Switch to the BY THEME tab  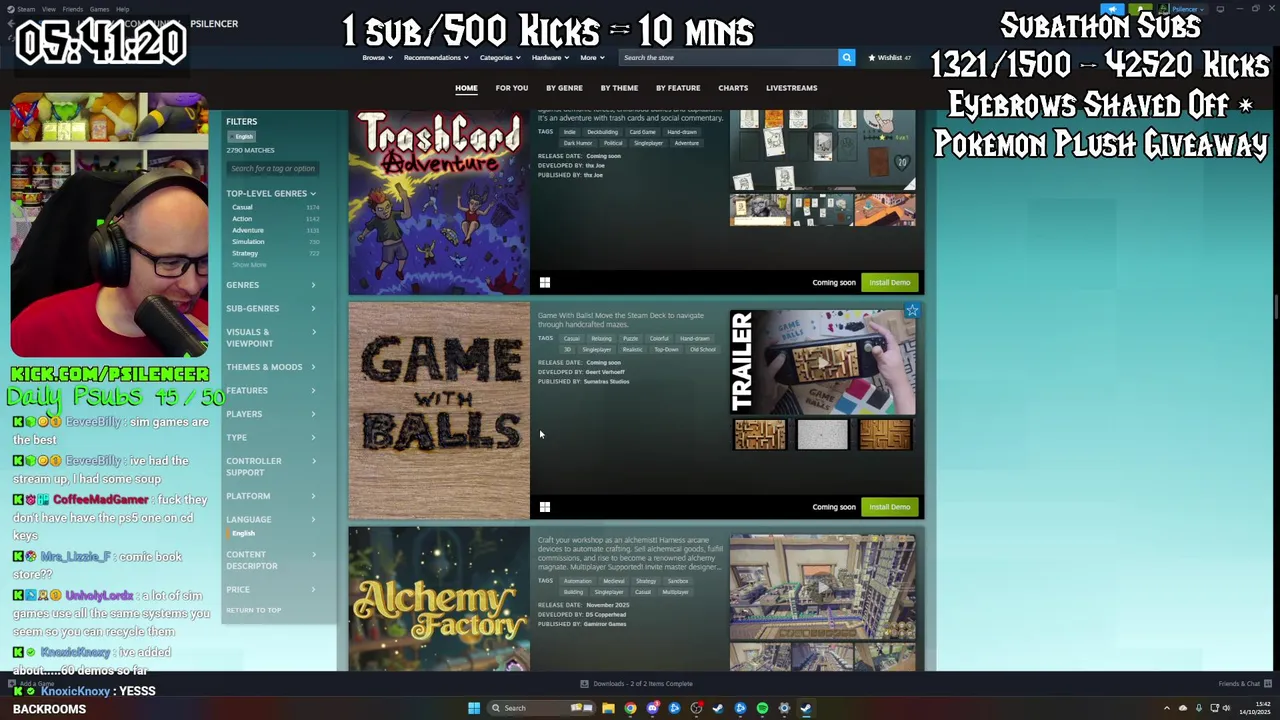point(619,88)
